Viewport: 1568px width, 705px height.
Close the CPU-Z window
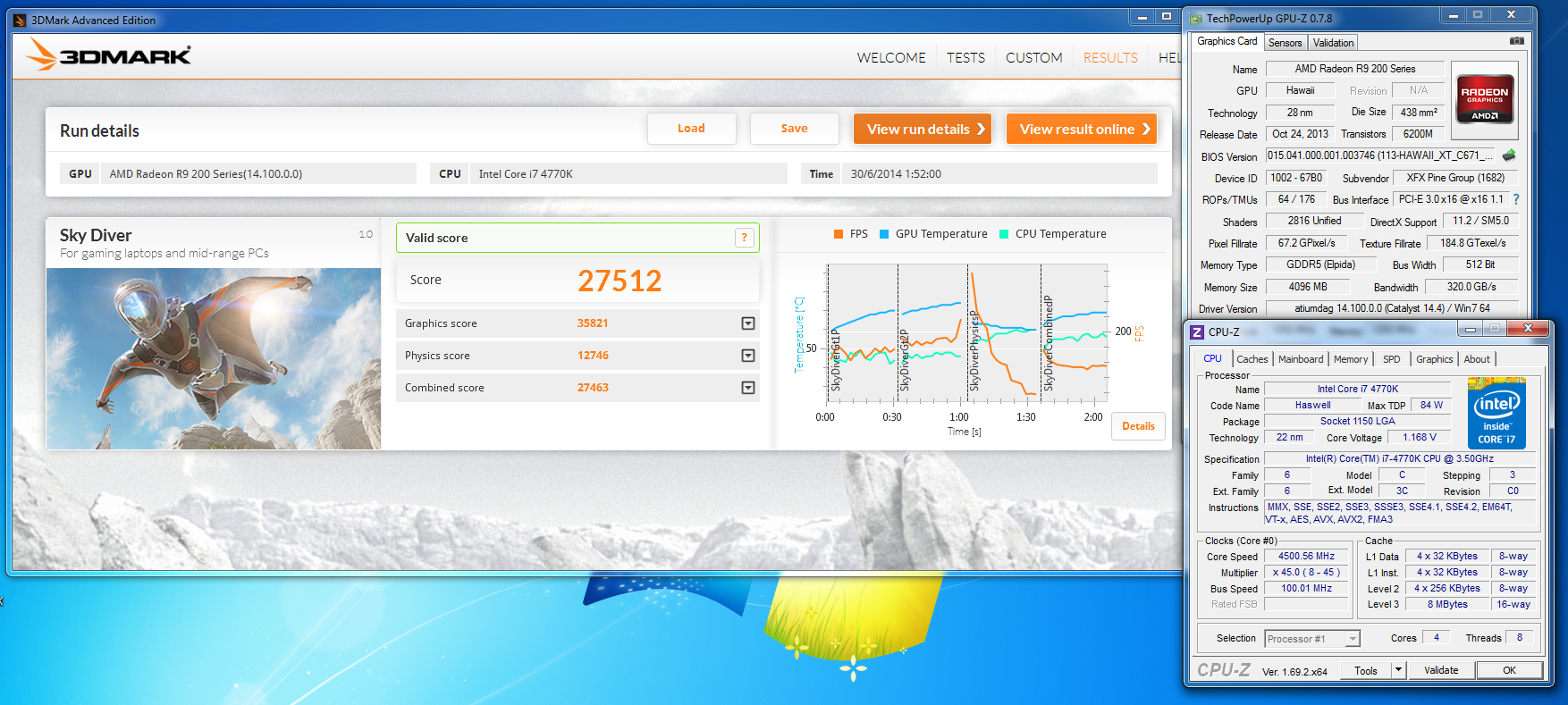(1529, 329)
